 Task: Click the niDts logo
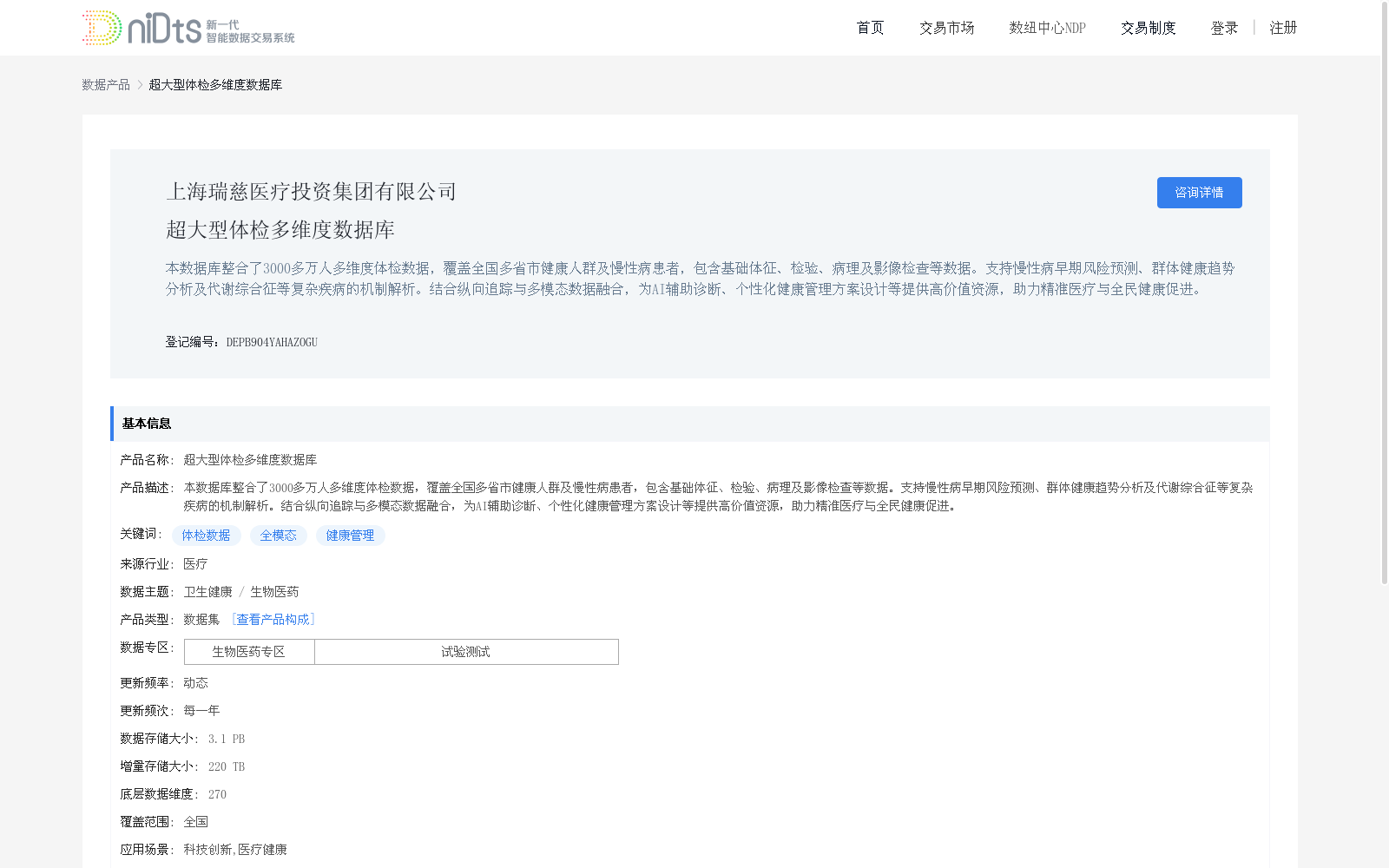pos(187,27)
